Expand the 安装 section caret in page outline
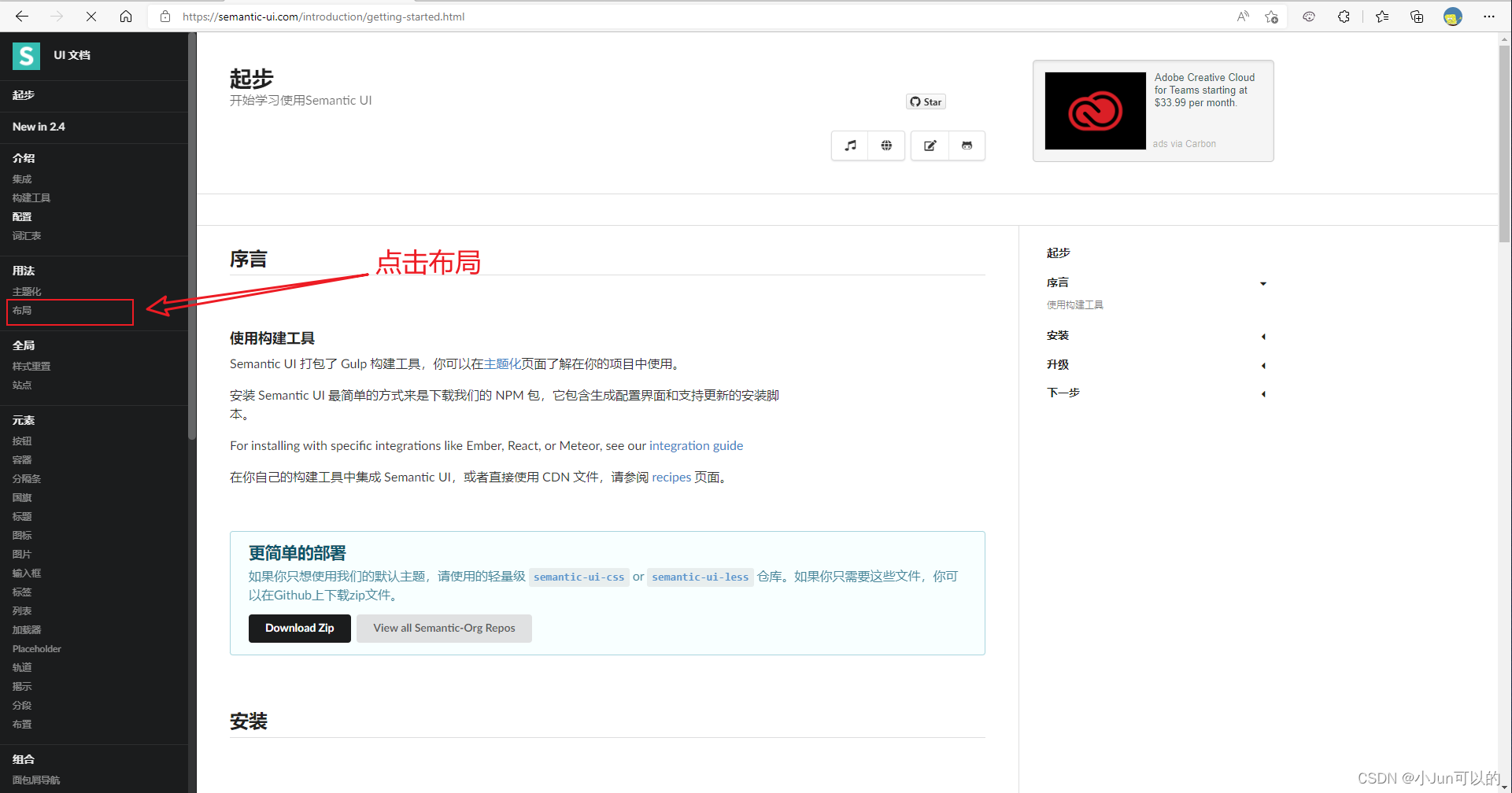 1263,337
